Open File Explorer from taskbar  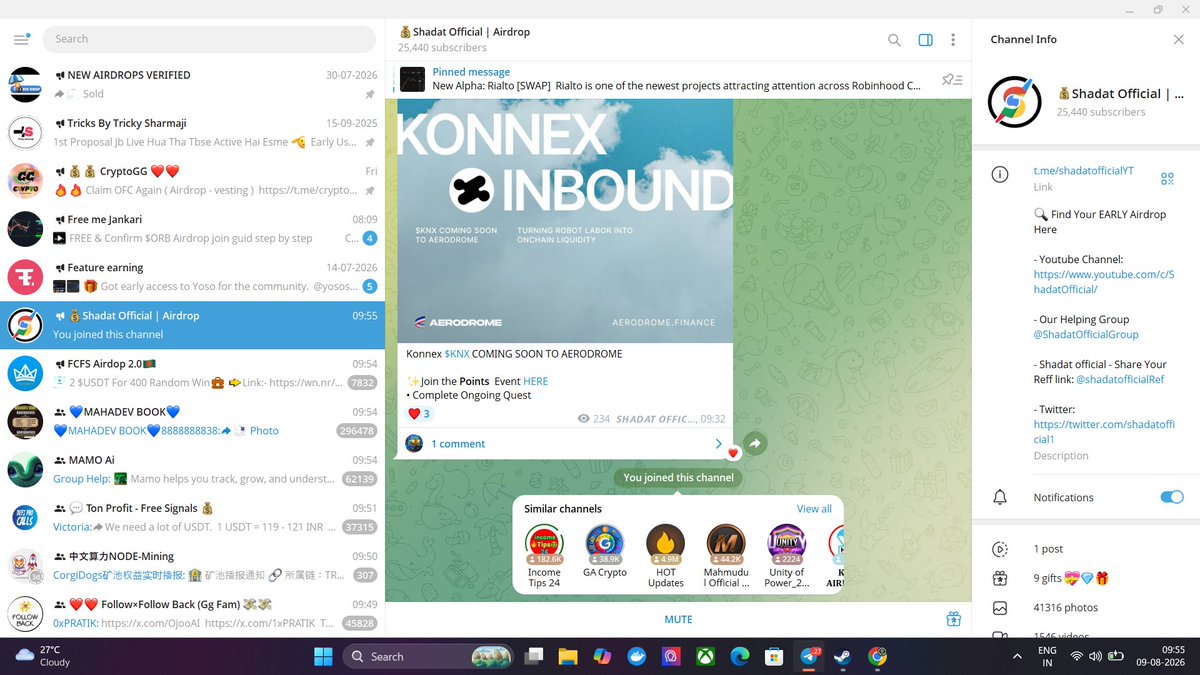[x=568, y=656]
